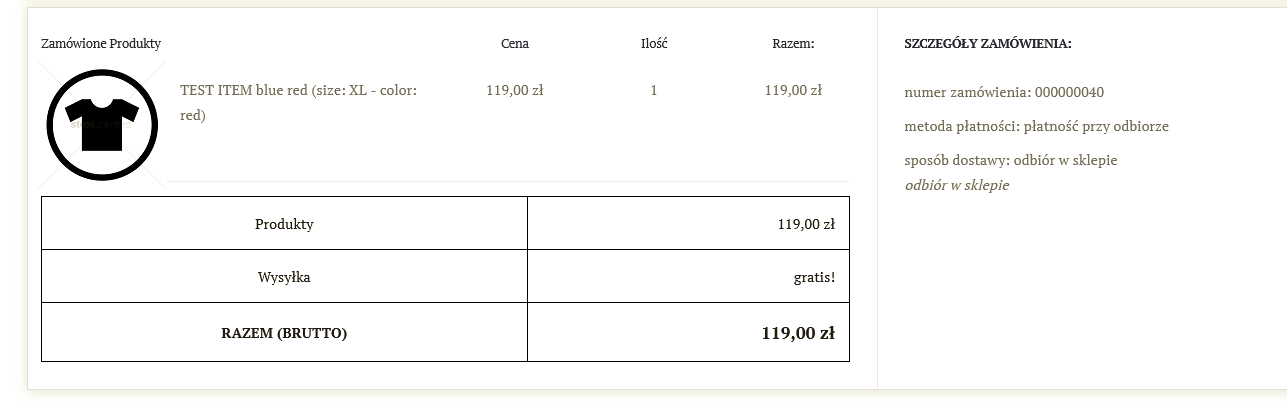Click the row total 119,00 zł under Razem

(x=793, y=90)
